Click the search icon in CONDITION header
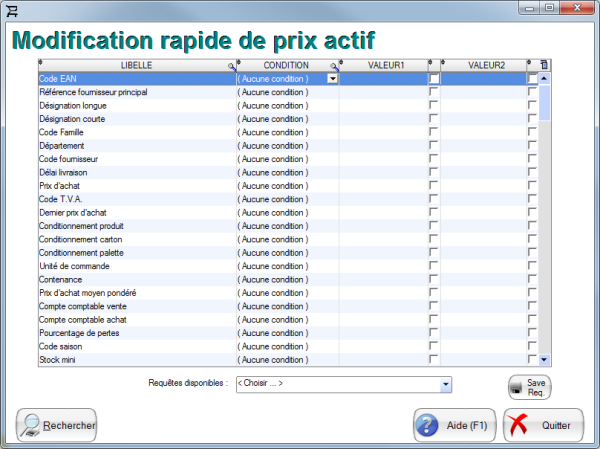 [x=334, y=65]
